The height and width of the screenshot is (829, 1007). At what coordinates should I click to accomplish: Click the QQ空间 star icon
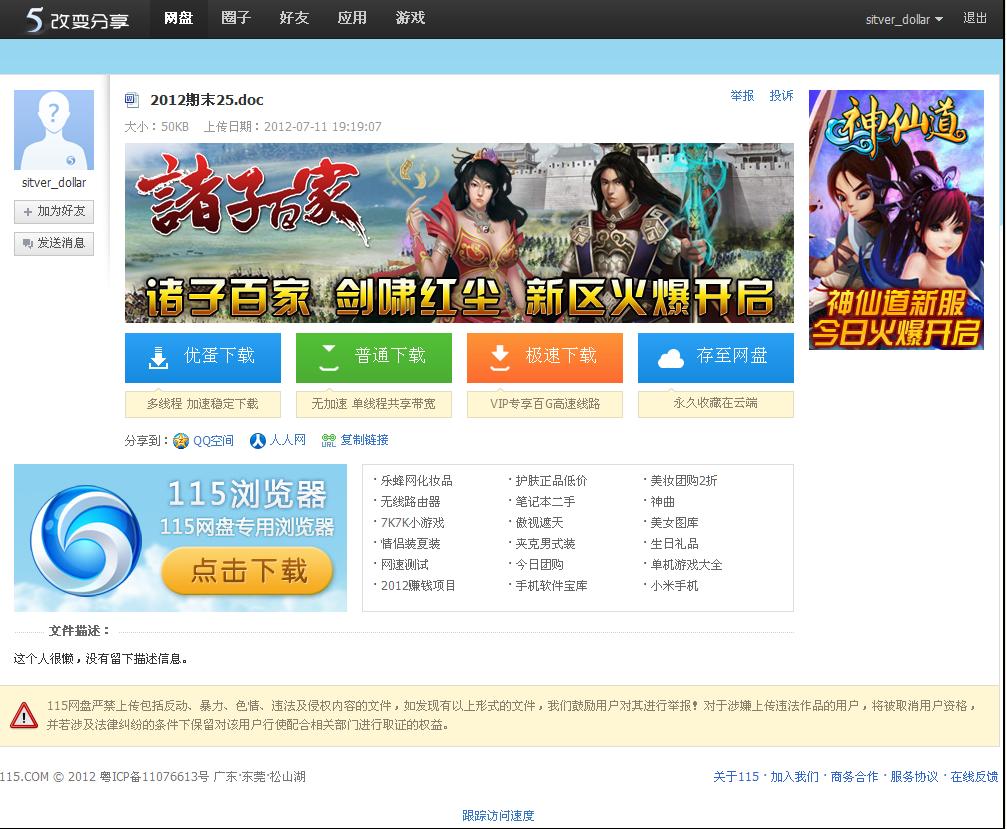click(x=181, y=441)
